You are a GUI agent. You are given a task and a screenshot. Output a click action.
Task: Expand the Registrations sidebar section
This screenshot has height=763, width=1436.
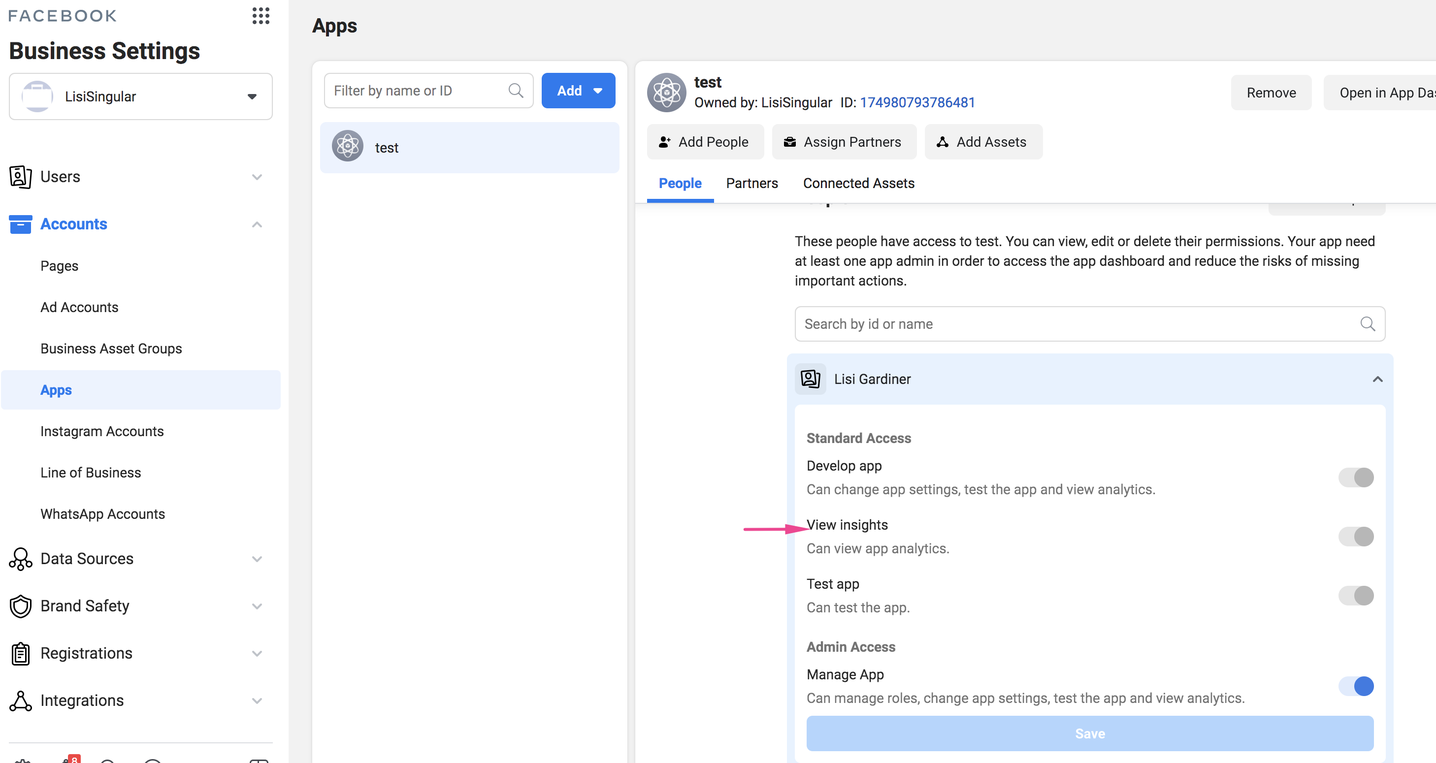pyautogui.click(x=140, y=653)
